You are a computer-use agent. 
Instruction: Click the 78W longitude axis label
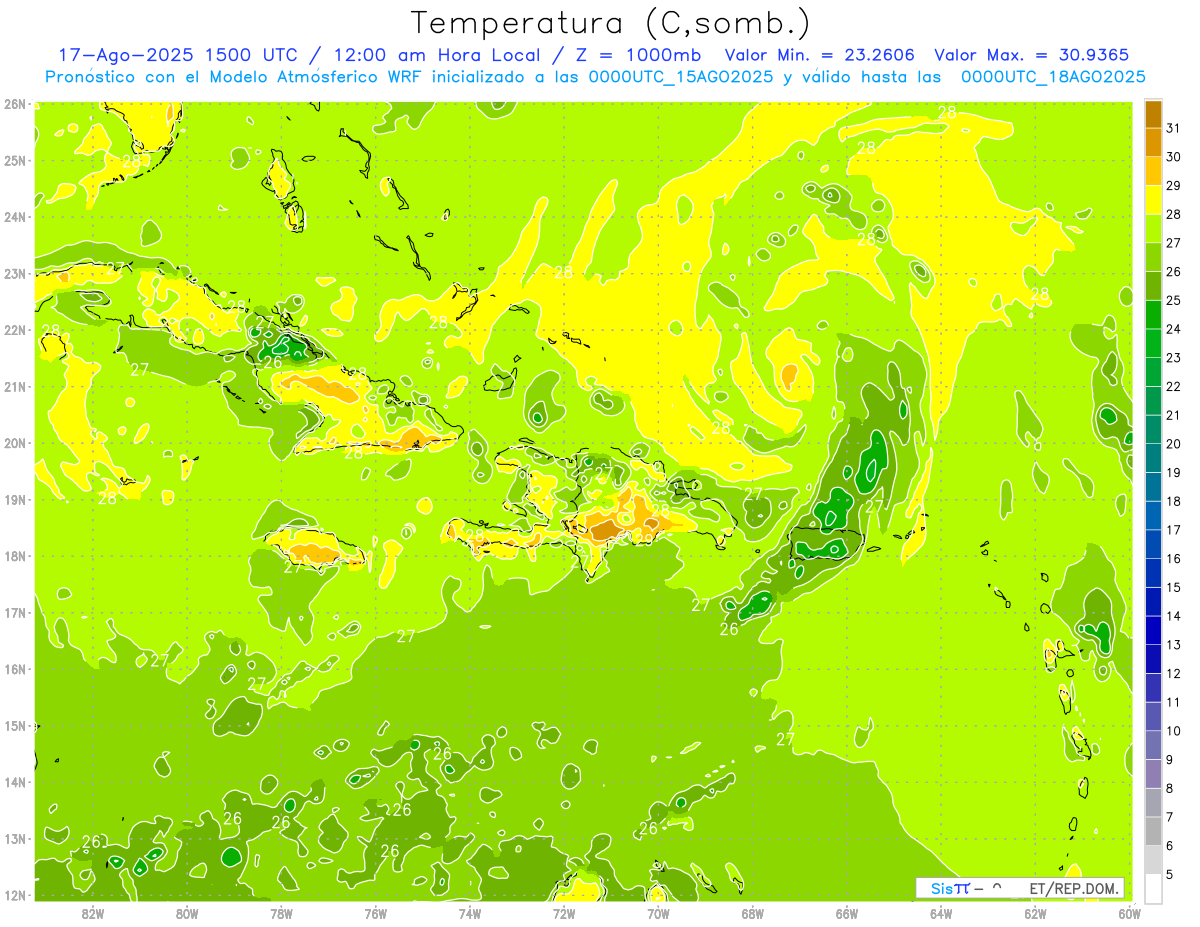click(281, 913)
